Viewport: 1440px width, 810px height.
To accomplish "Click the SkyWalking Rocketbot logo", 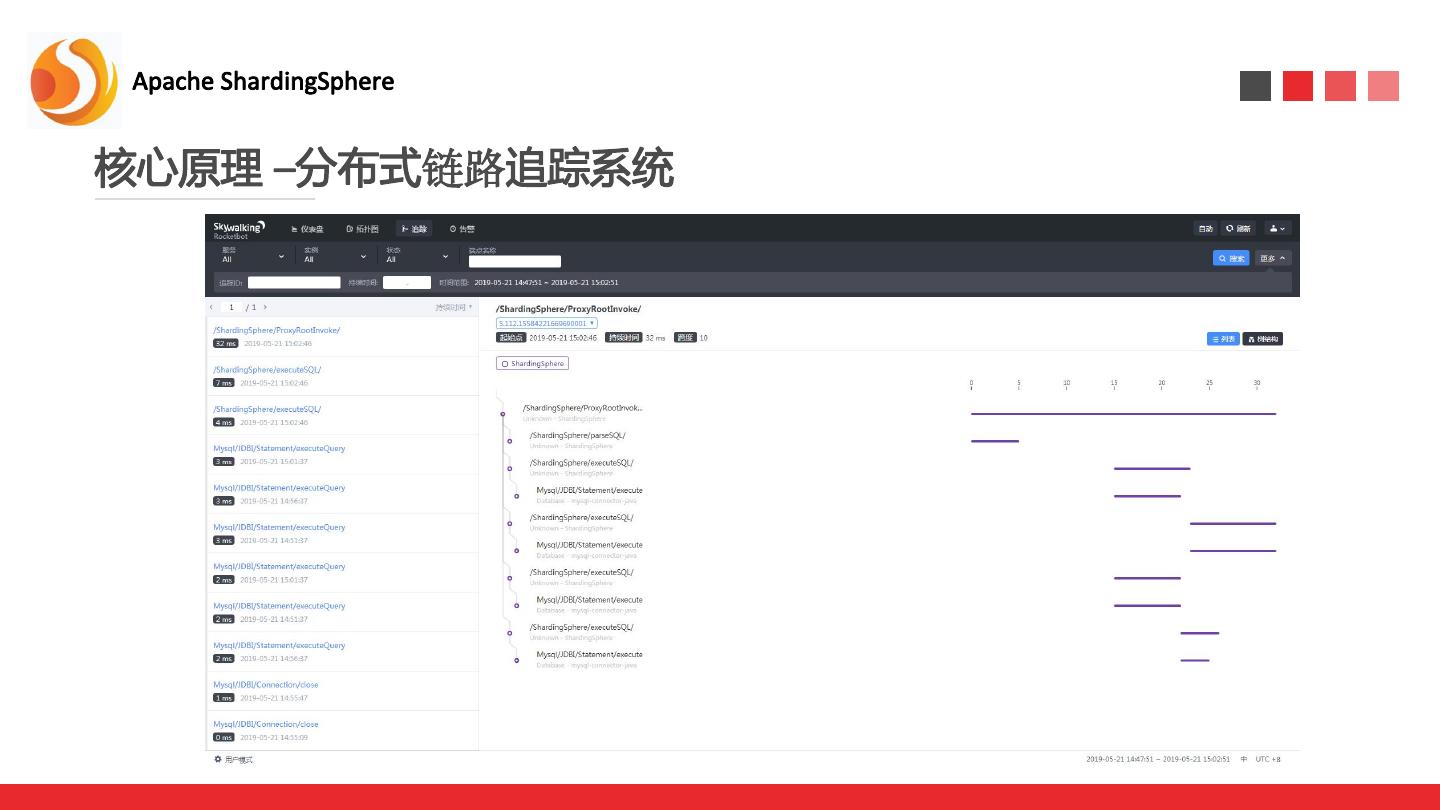I will [x=239, y=230].
